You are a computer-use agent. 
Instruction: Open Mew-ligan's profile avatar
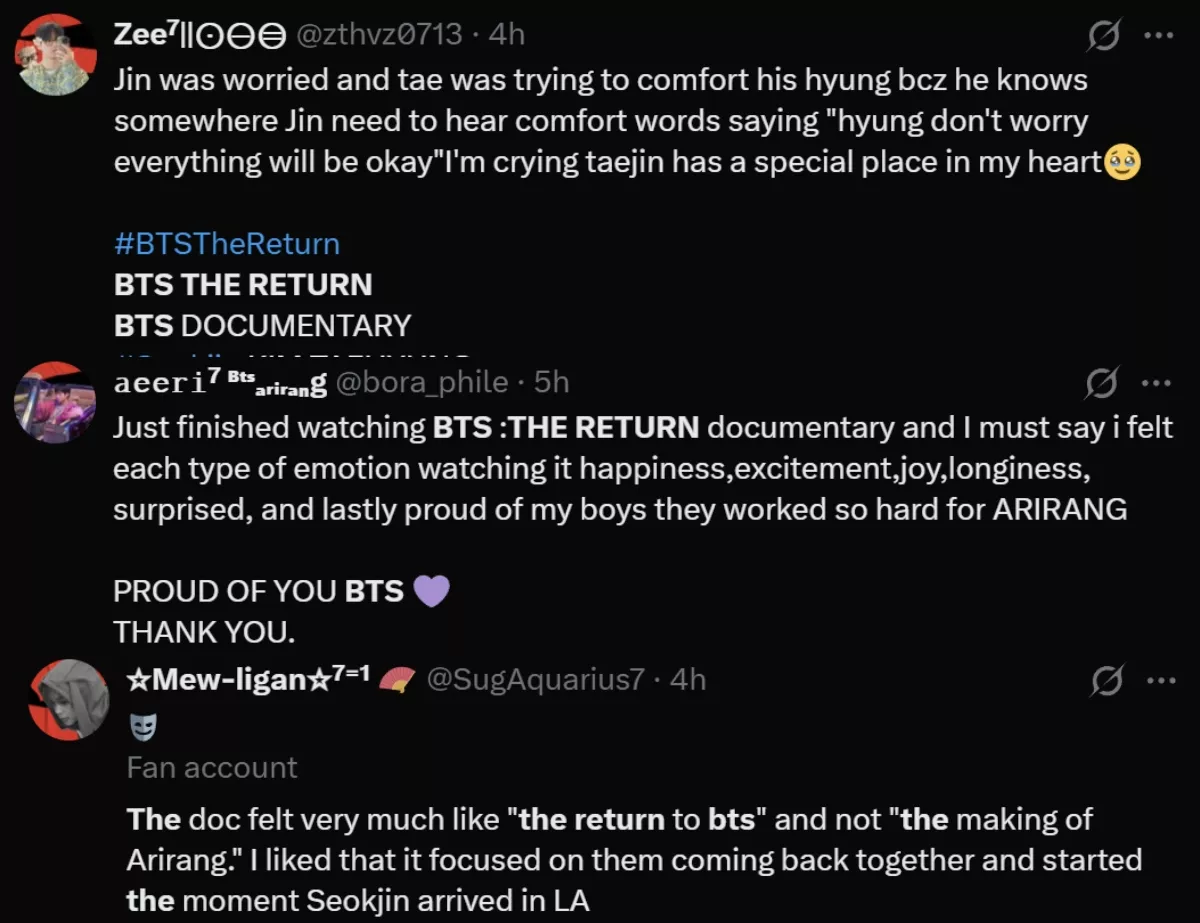click(66, 699)
